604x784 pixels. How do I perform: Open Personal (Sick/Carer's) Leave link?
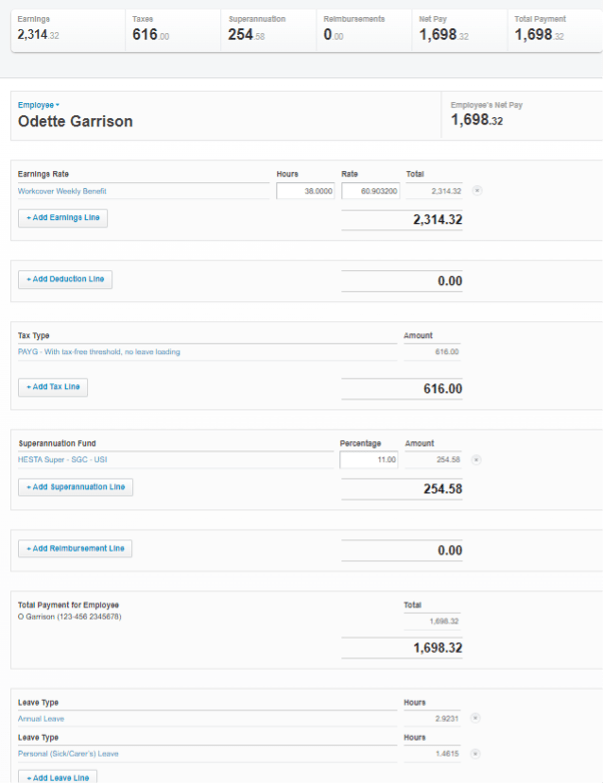[68, 754]
